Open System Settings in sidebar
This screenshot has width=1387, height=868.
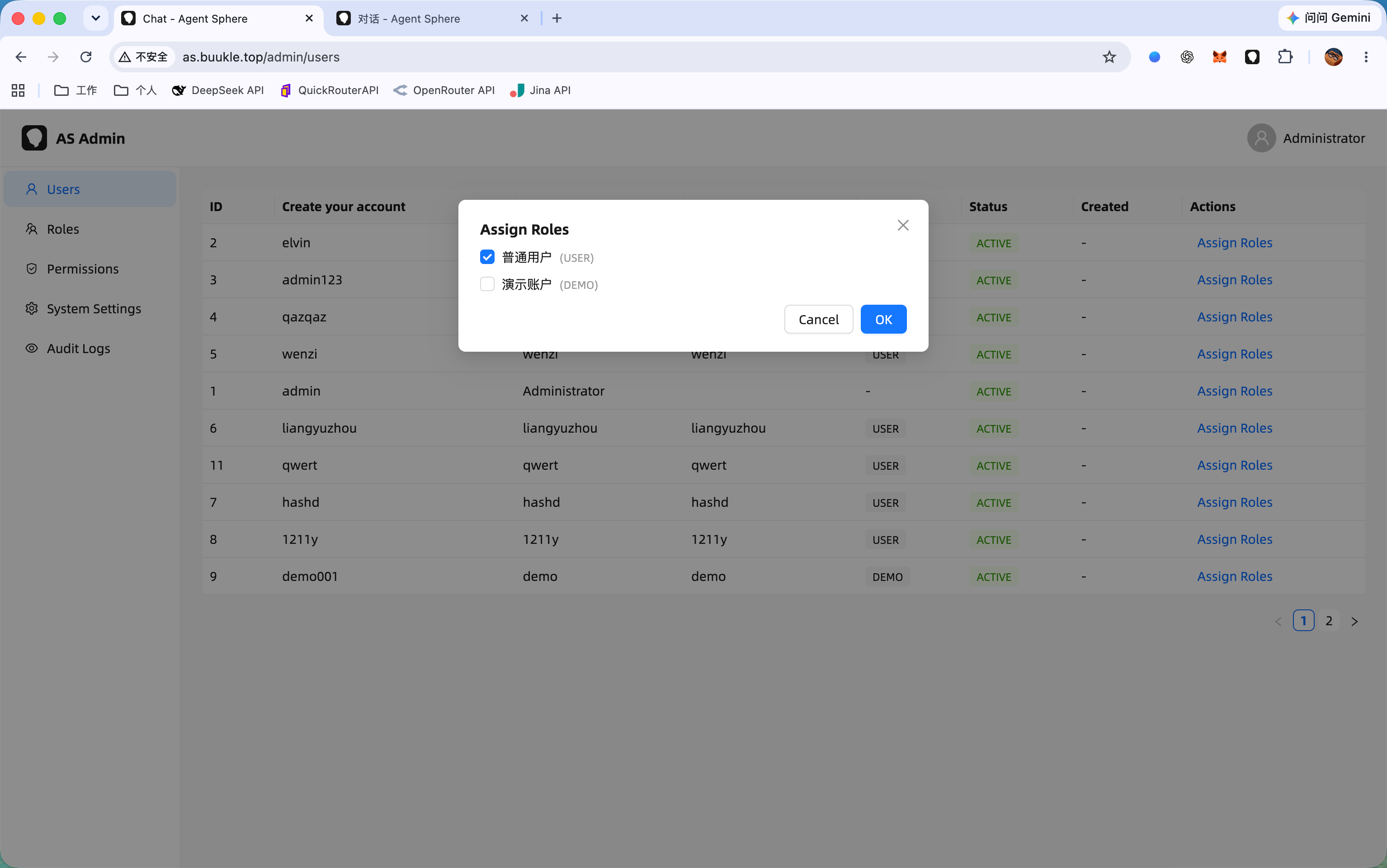[90, 308]
